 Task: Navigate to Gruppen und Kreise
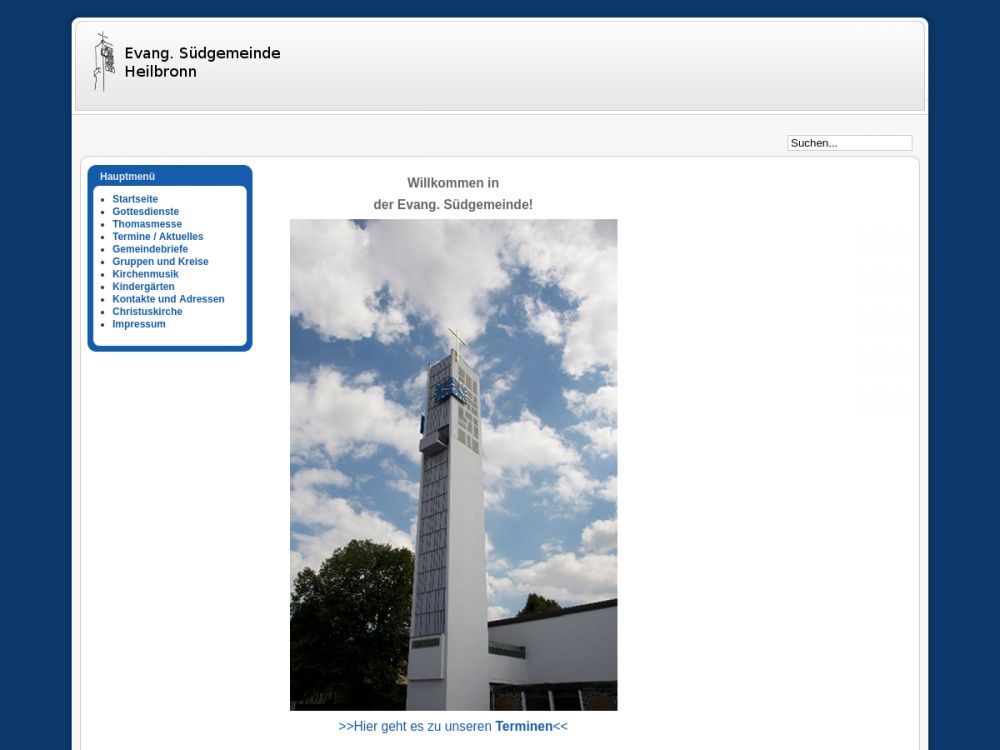click(160, 262)
